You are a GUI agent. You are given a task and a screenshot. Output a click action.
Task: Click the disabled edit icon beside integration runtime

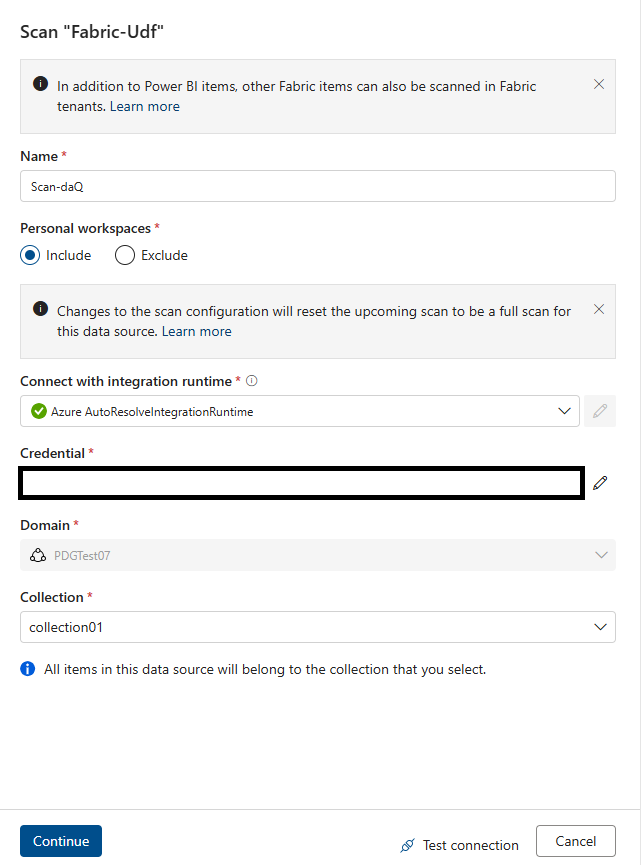pos(600,411)
